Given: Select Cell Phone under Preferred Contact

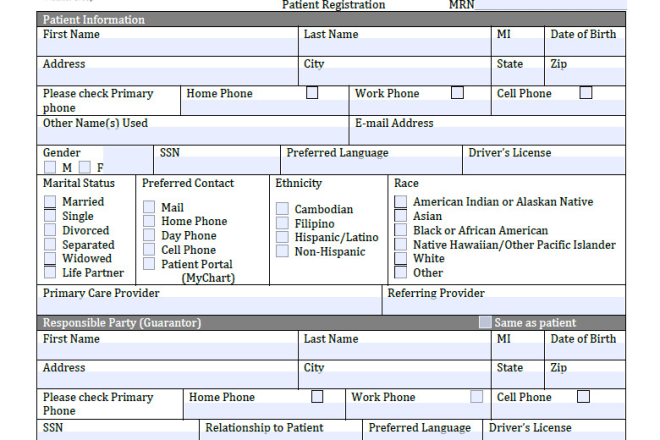Looking at the screenshot, I should (x=149, y=249).
